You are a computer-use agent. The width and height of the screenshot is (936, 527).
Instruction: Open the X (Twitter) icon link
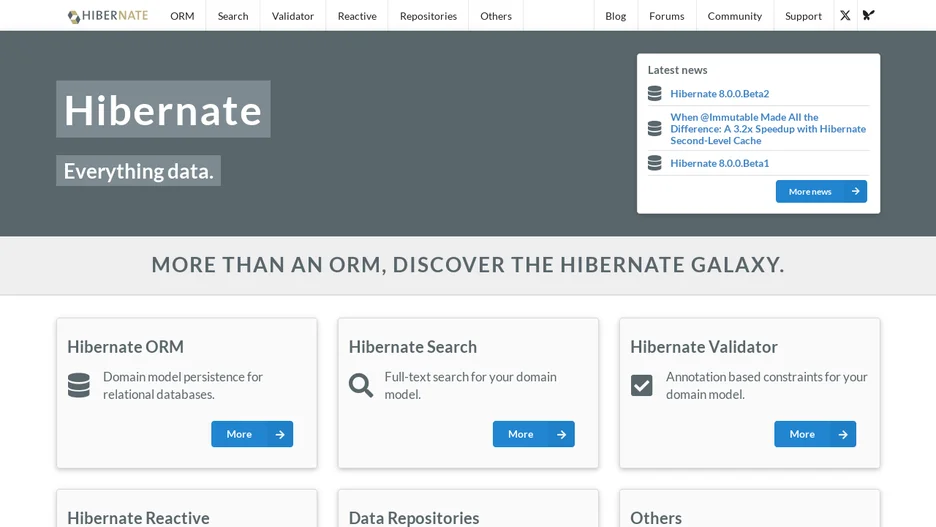click(845, 16)
